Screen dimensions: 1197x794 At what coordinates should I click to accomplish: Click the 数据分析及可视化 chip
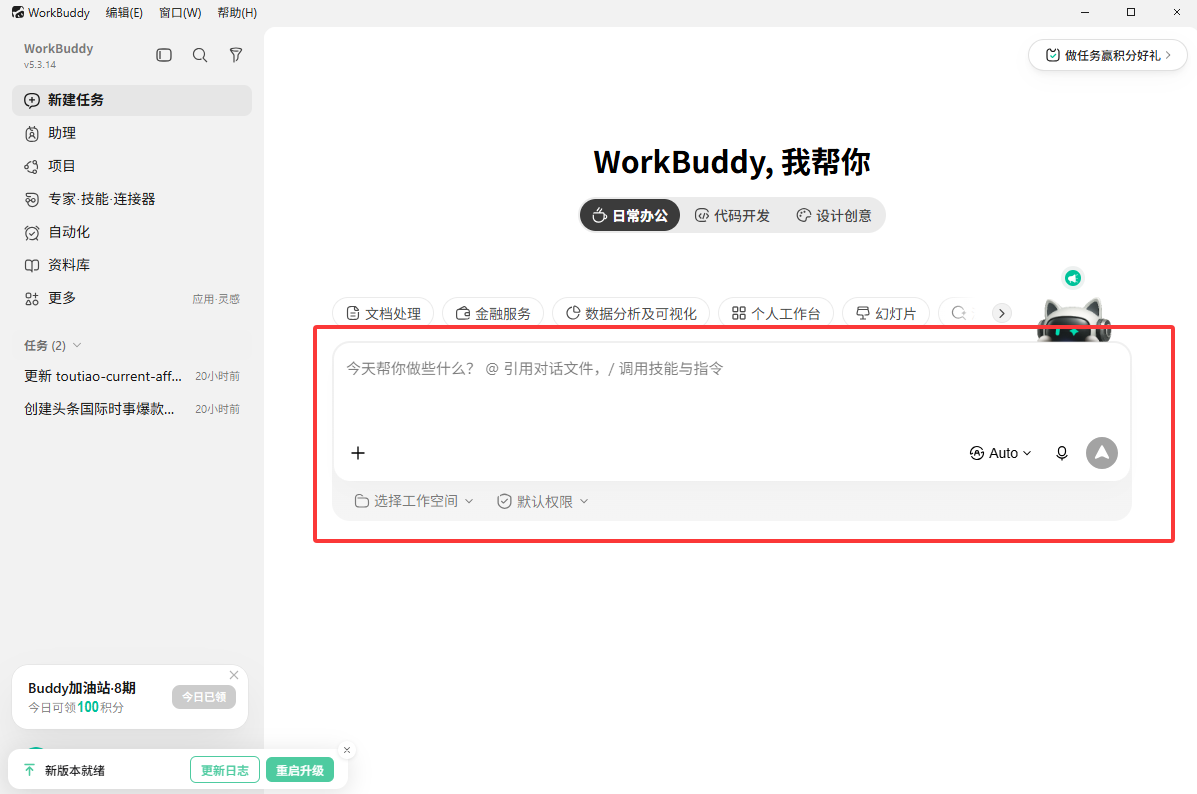(x=631, y=313)
